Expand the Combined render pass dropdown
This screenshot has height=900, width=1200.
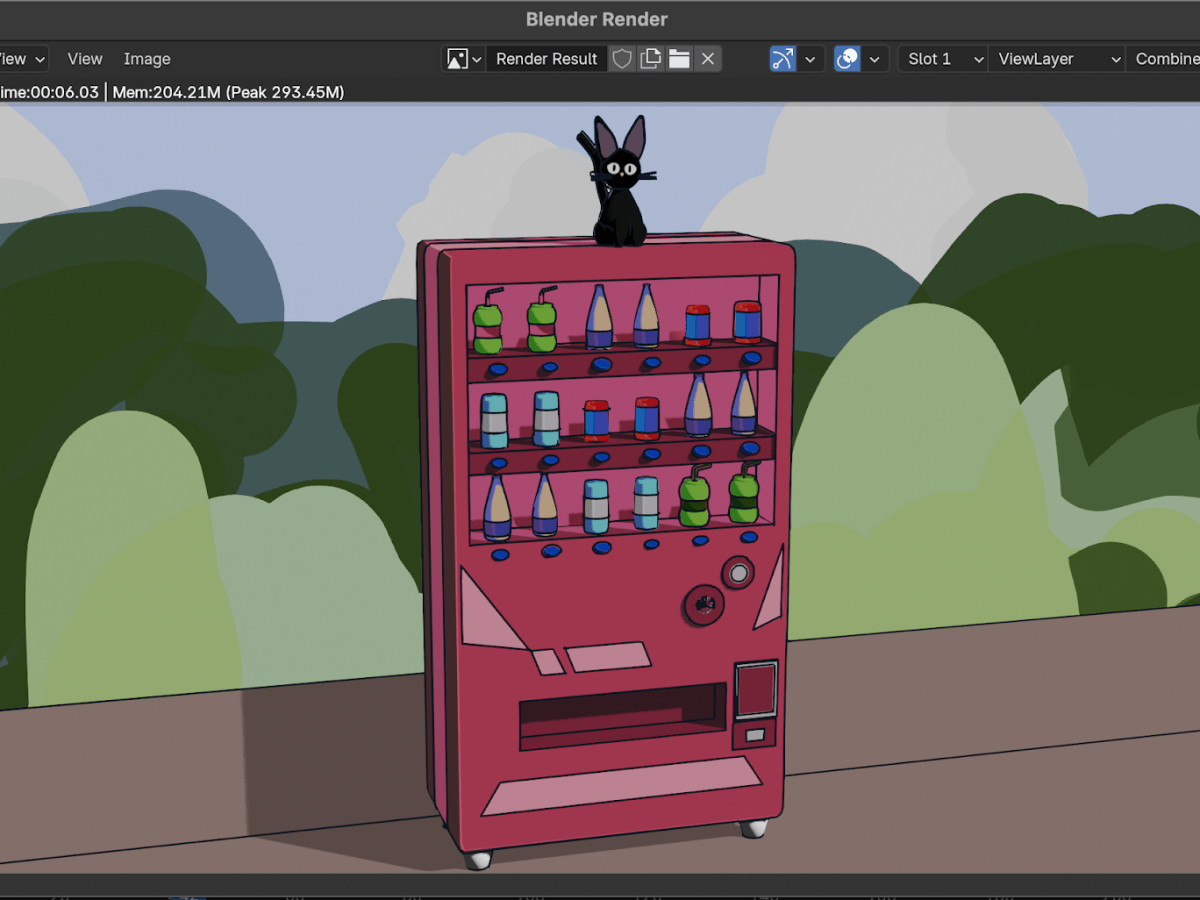pyautogui.click(x=1170, y=59)
